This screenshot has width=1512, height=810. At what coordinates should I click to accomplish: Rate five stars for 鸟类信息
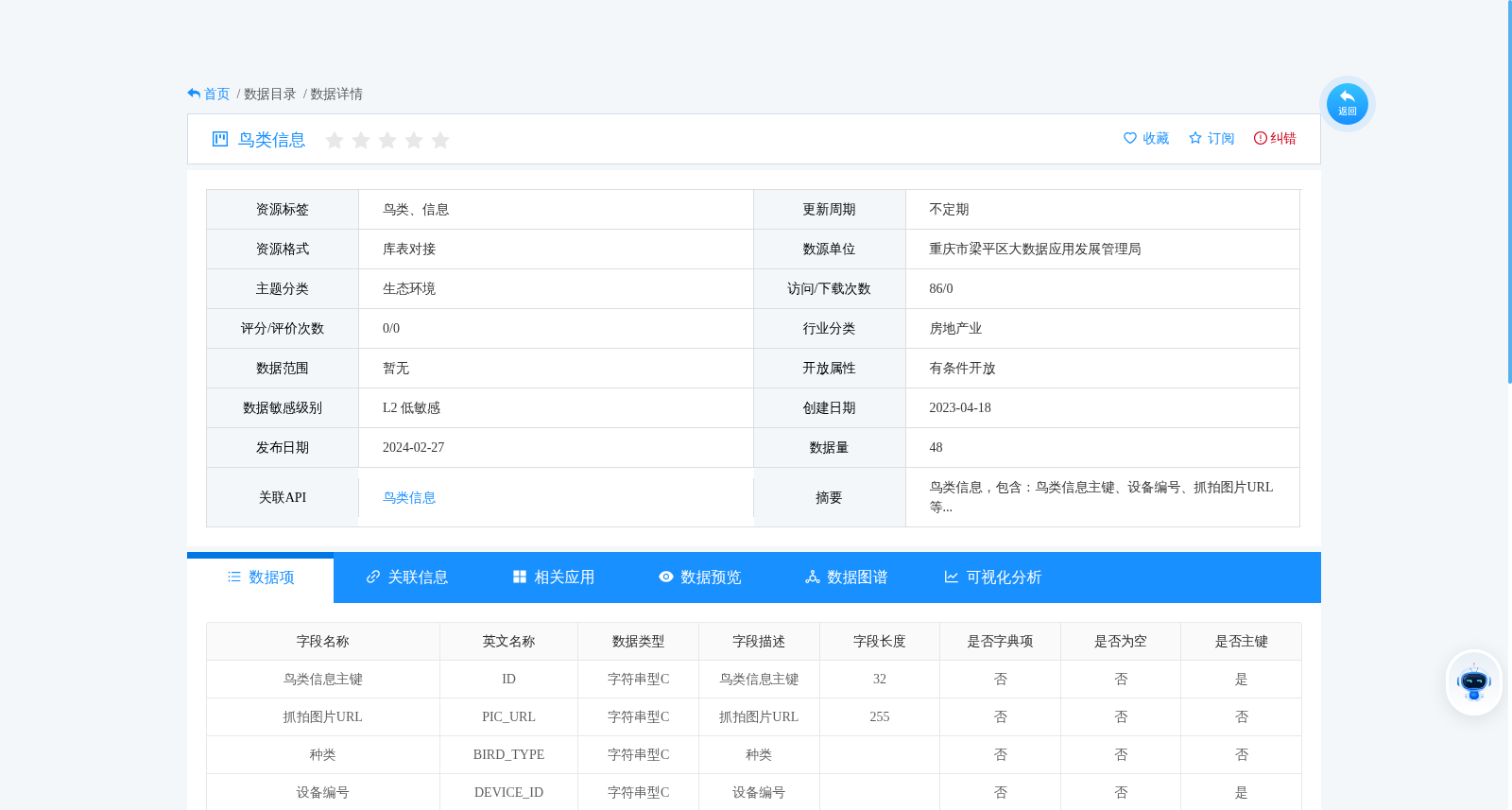440,140
